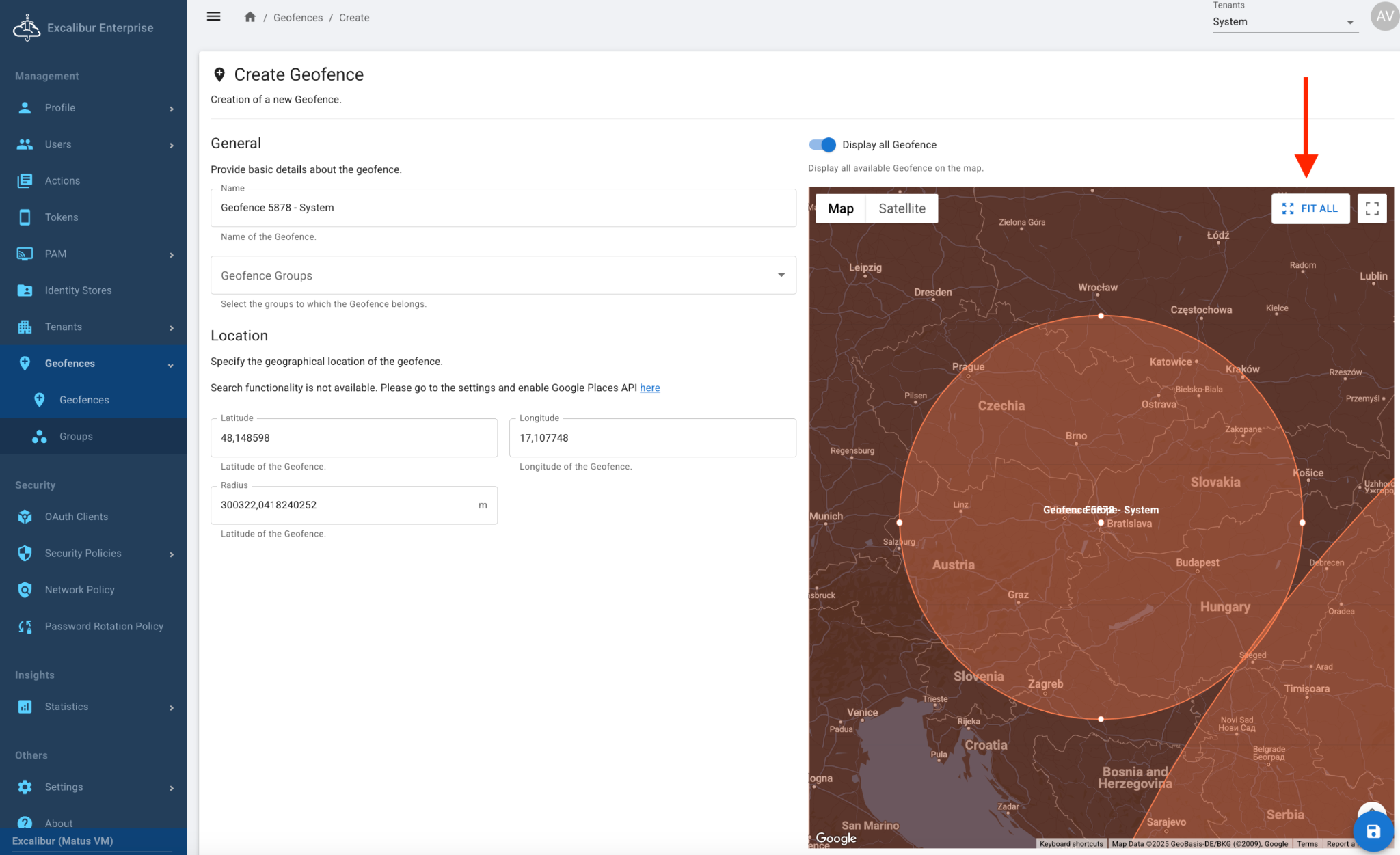This screenshot has height=855, width=1400.
Task: Click the Security Policies shield icon
Action: [25, 554]
